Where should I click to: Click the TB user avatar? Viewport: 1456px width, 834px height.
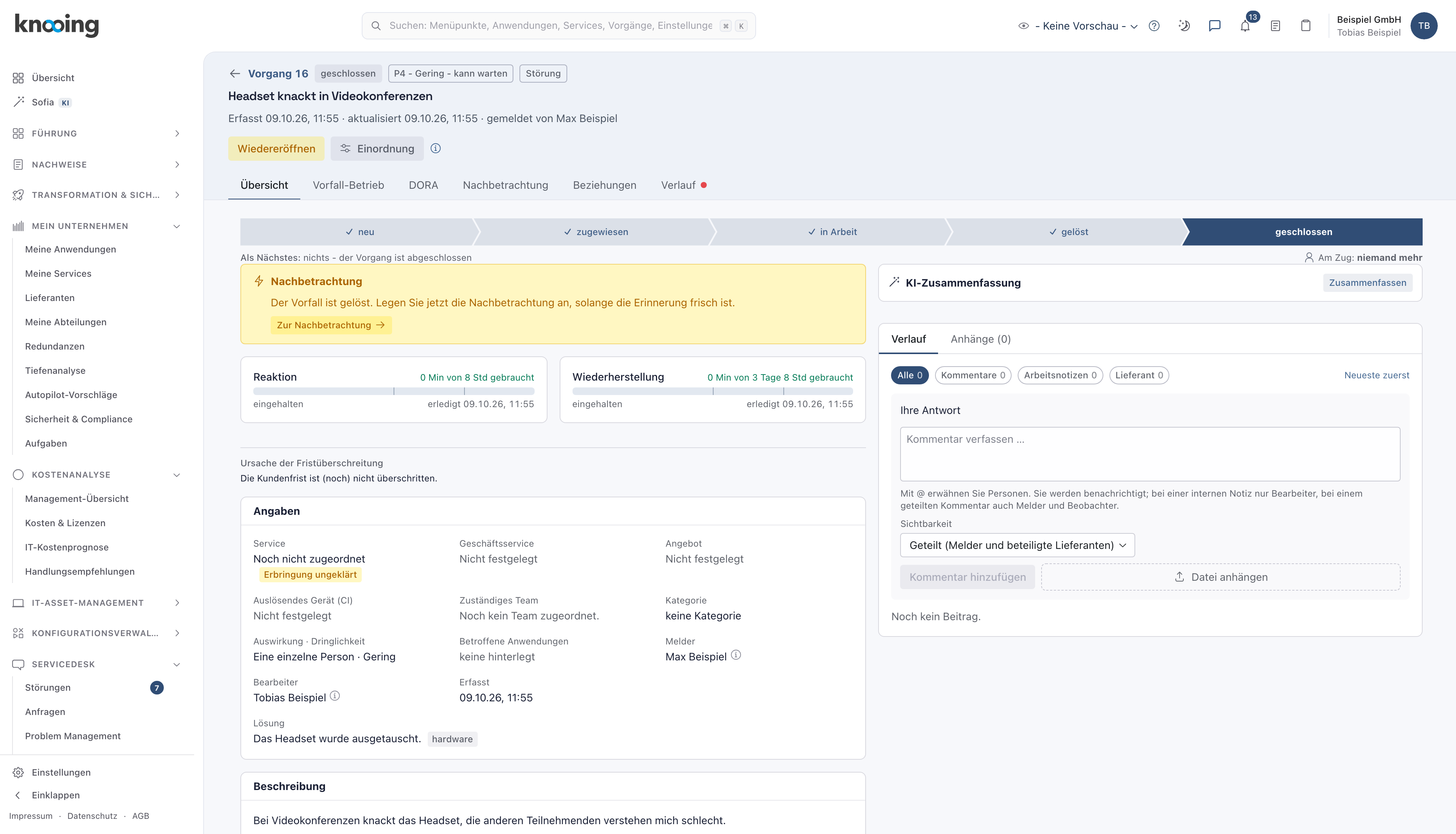pos(1424,26)
